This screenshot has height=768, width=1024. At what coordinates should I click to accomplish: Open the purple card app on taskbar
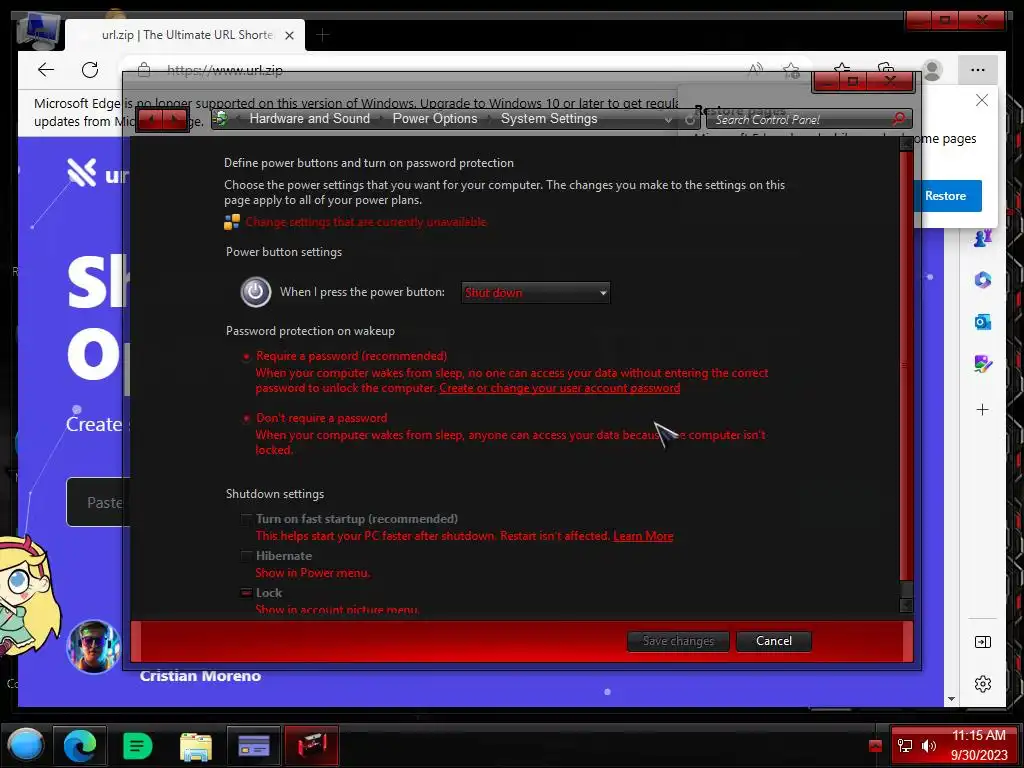253,745
